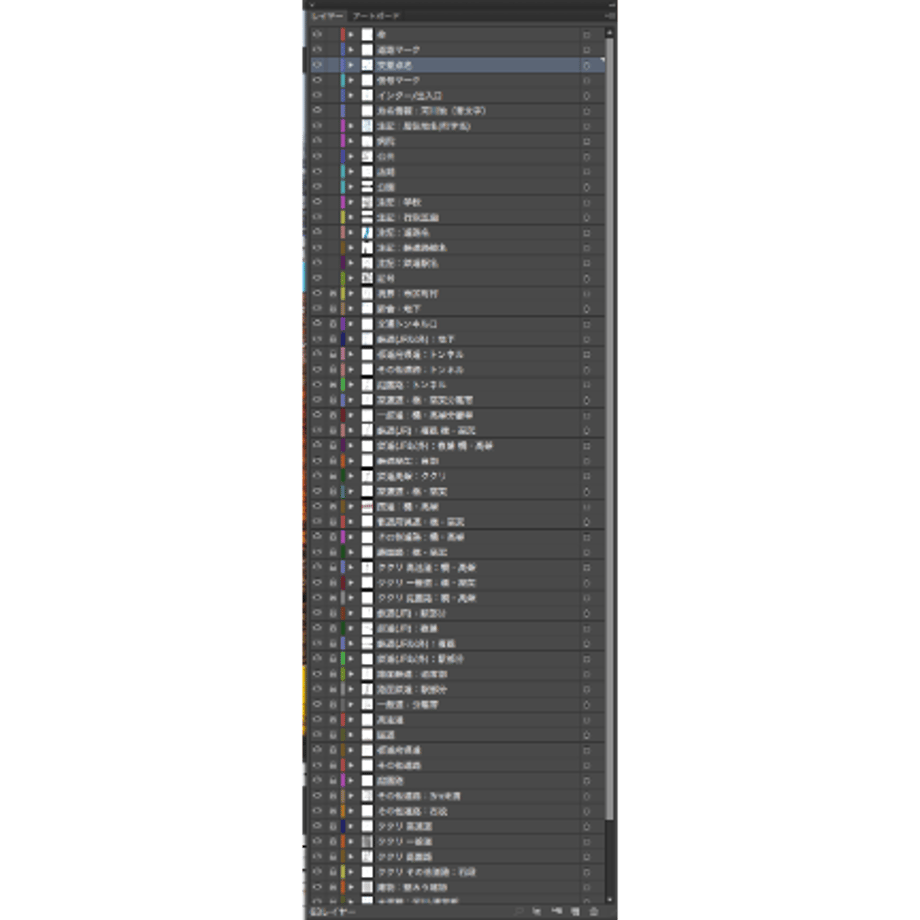Expand the 信号マーク layer
This screenshot has width=920, height=920.
(x=351, y=80)
